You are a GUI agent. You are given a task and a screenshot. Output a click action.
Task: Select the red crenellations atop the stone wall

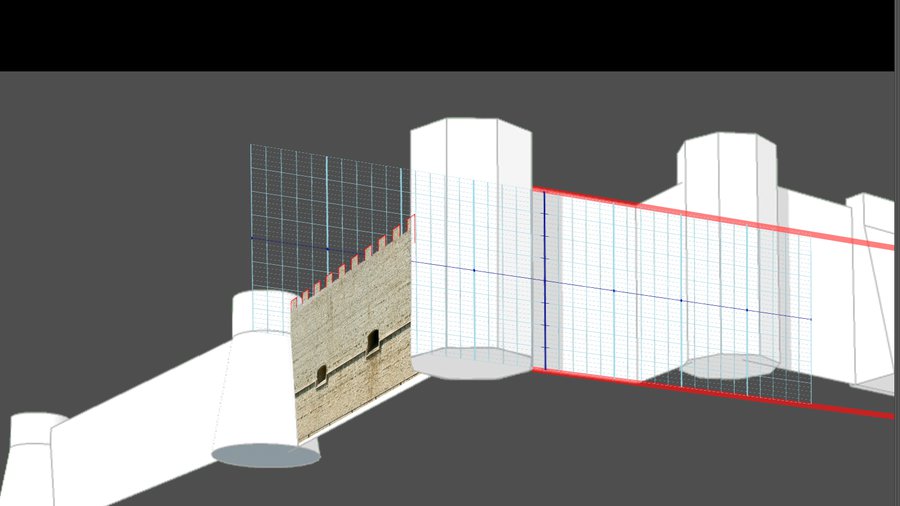(x=355, y=262)
